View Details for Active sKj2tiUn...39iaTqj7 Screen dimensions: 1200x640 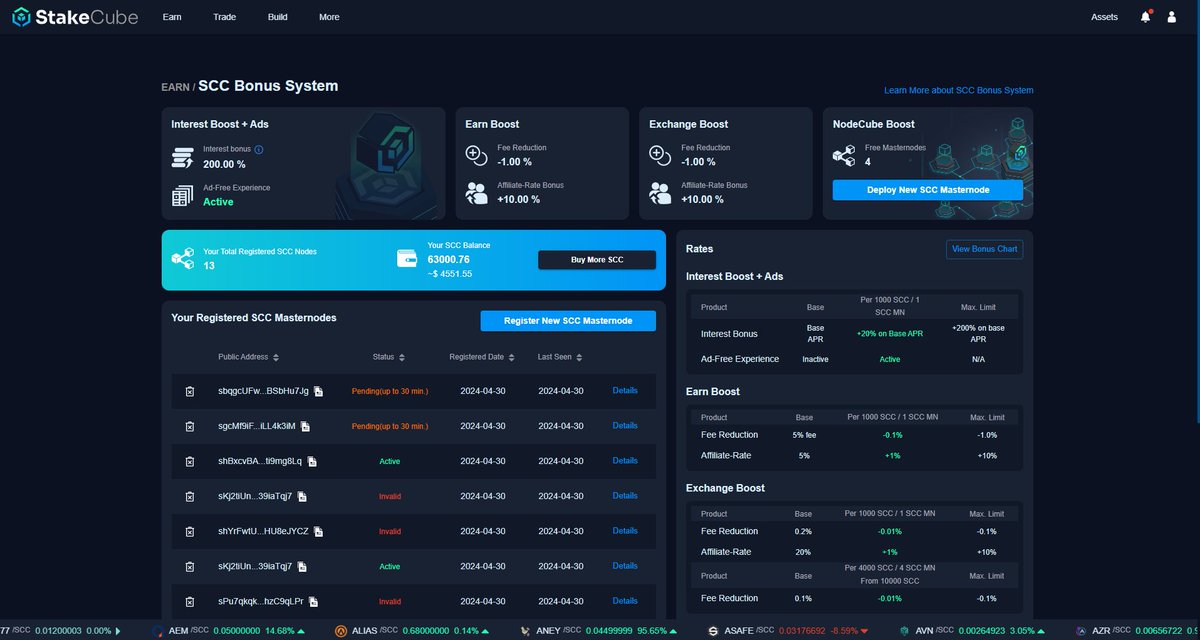pos(625,566)
